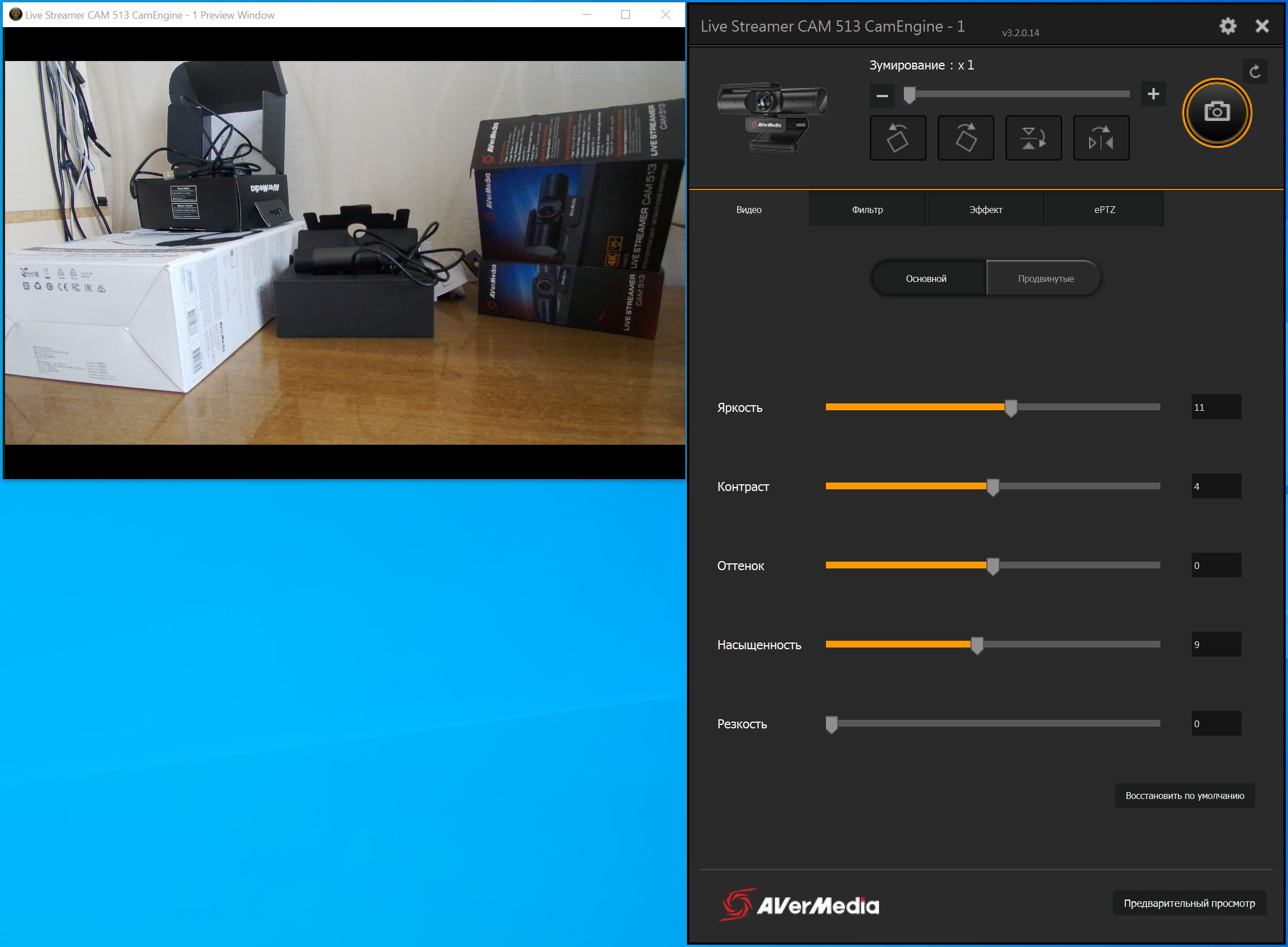Open the Фильтр tab
Screen dimensions: 1288x947
pos(867,210)
